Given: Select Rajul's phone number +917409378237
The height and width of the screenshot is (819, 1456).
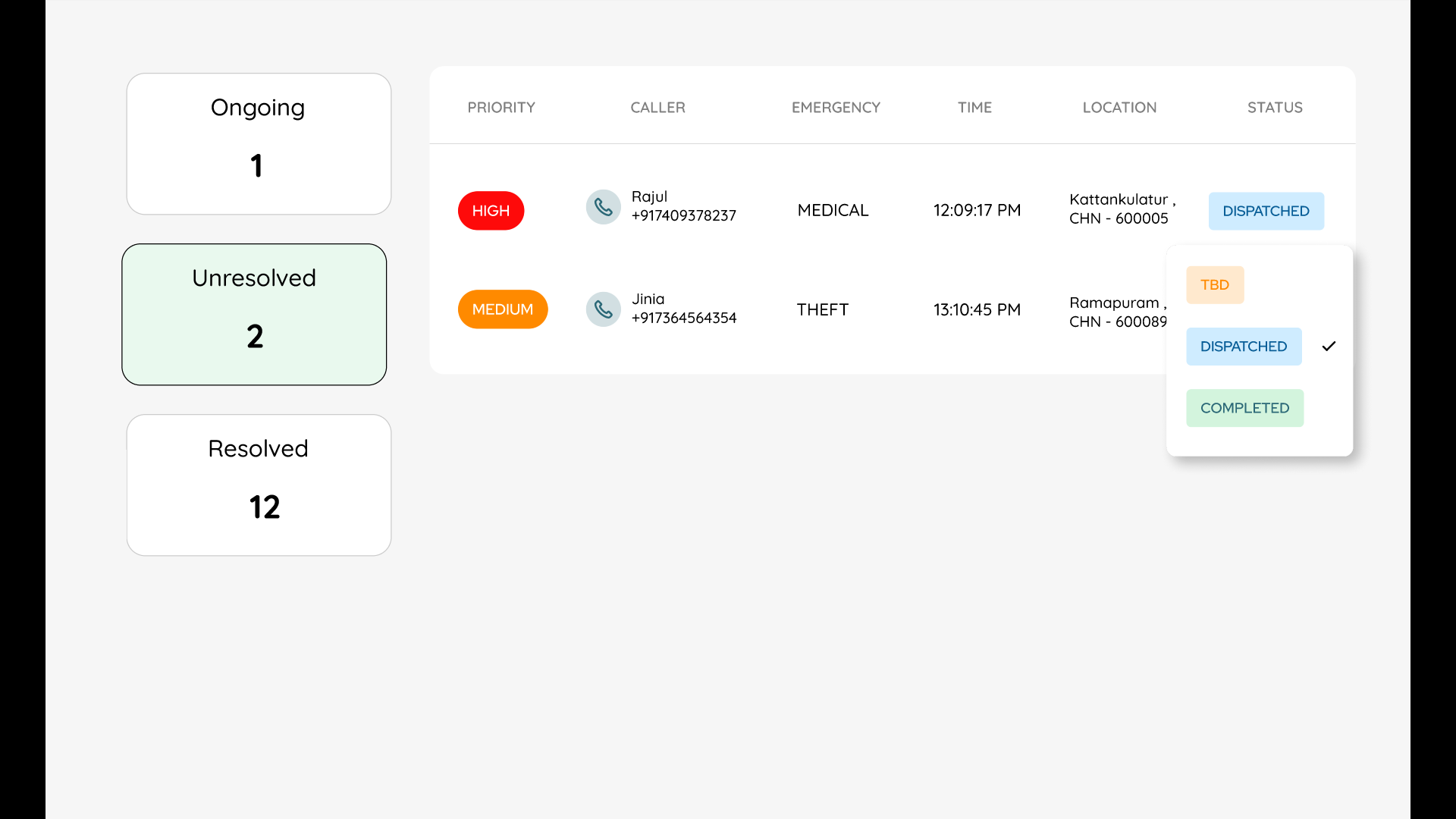Looking at the screenshot, I should tap(683, 215).
